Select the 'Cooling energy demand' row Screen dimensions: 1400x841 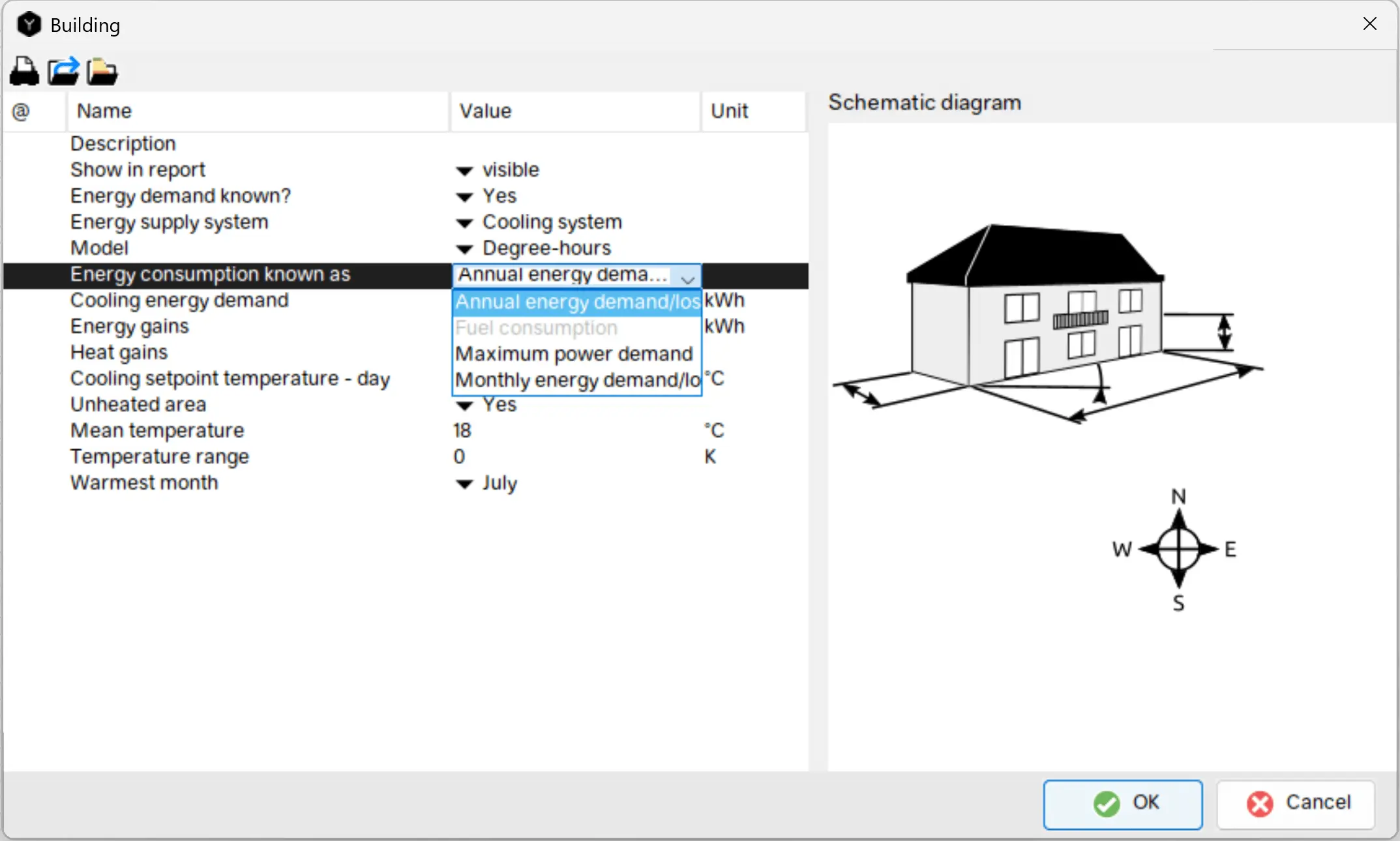pyautogui.click(x=179, y=301)
